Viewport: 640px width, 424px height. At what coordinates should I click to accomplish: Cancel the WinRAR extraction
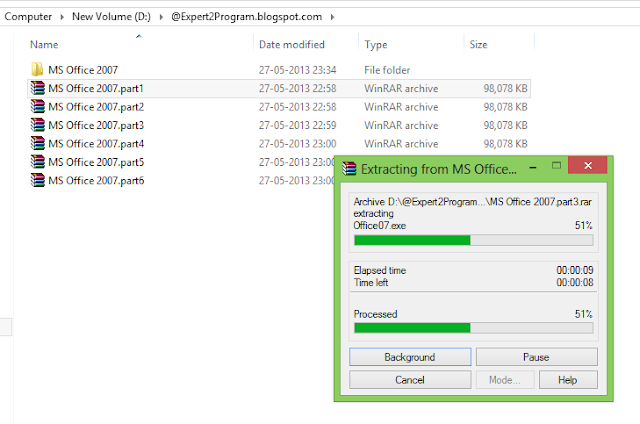click(410, 380)
